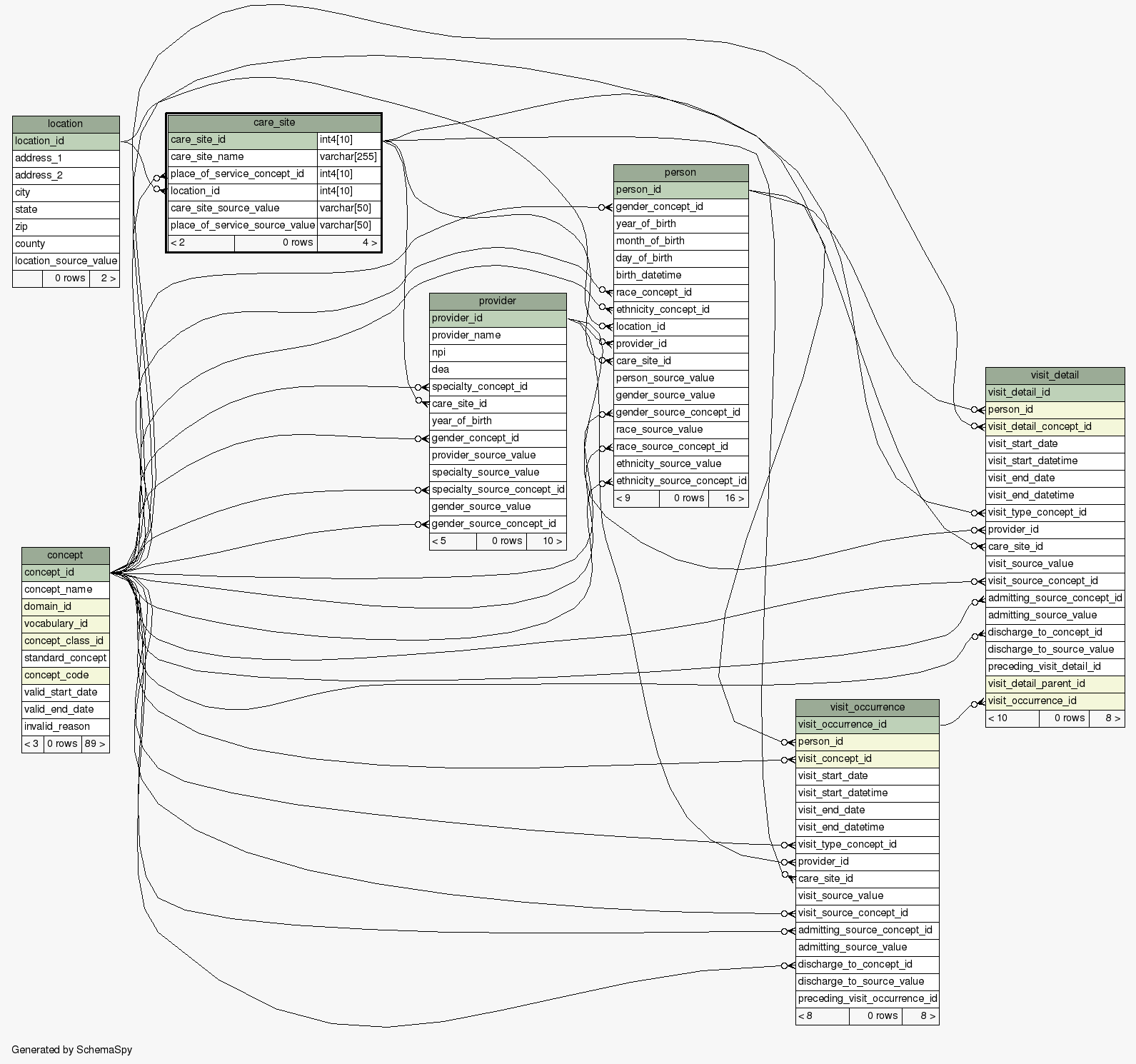Open the care_site table header
1136x1064 pixels.
(x=274, y=123)
